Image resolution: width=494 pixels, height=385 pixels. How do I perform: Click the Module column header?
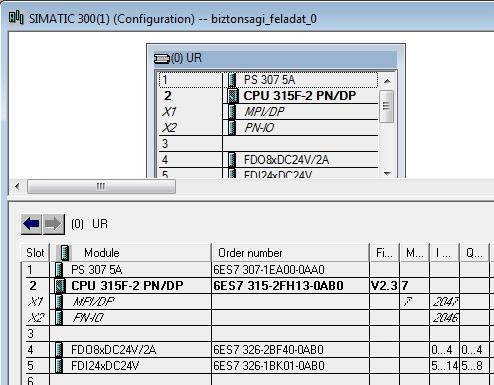coord(131,253)
